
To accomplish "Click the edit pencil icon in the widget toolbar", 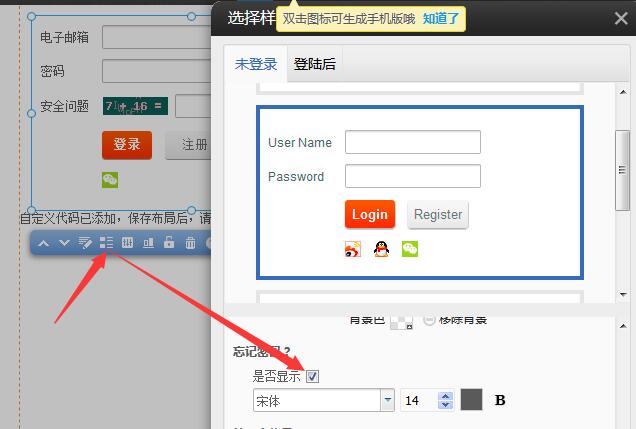I will [x=85, y=243].
